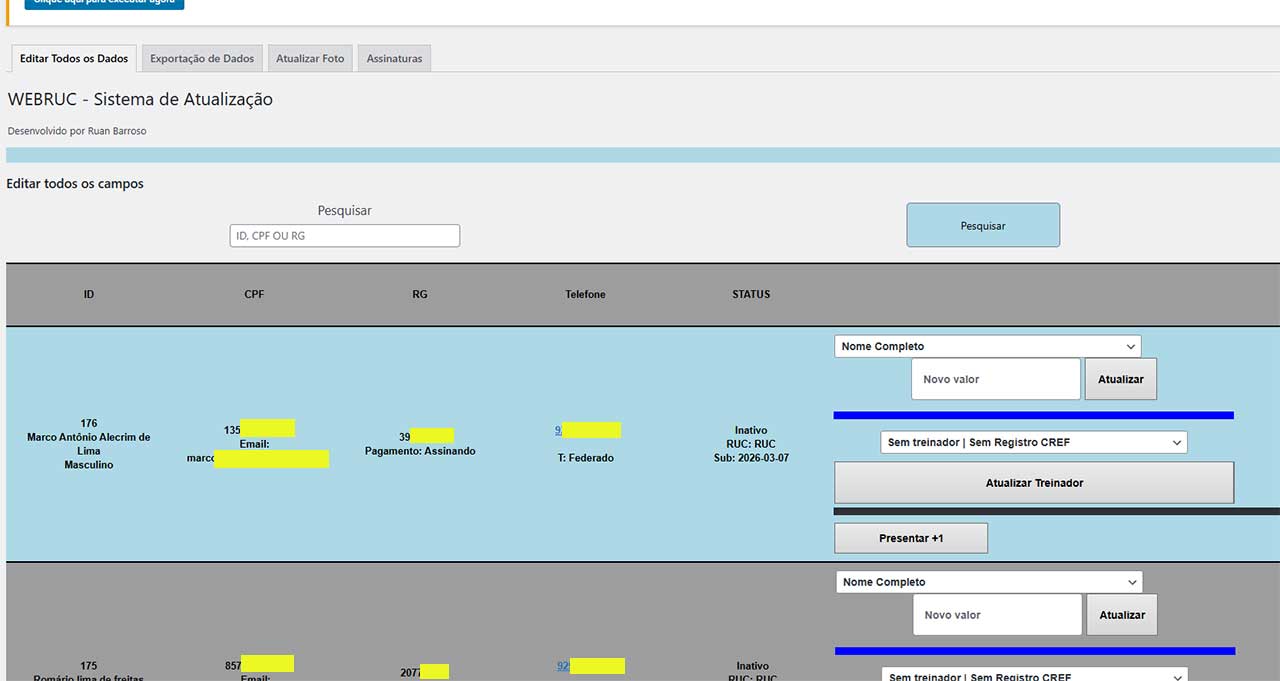The width and height of the screenshot is (1280, 681).
Task: Expand Nome Completo dropdown for ID 176
Action: click(x=987, y=346)
